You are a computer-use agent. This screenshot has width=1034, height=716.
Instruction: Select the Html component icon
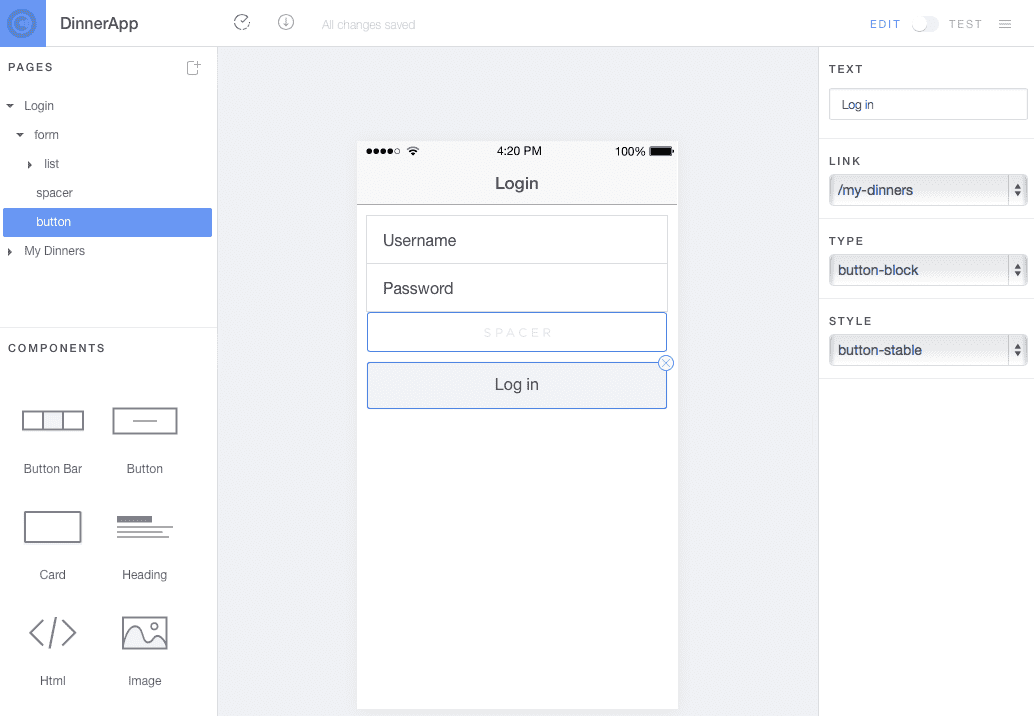click(x=53, y=633)
